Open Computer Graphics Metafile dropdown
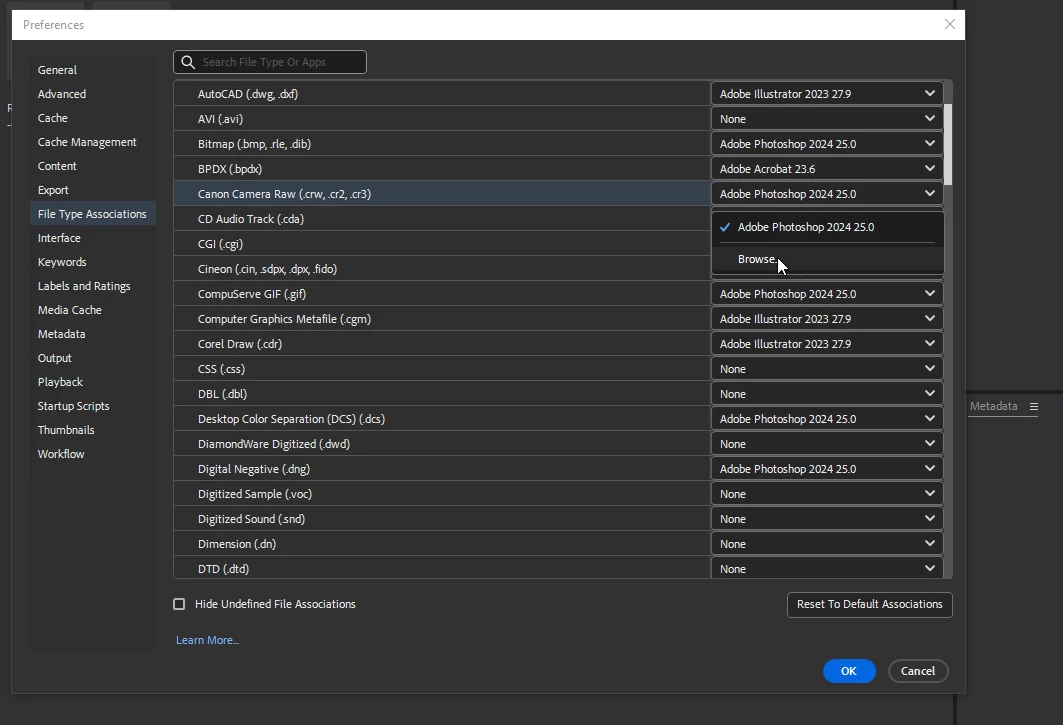1063x725 pixels. tap(826, 319)
